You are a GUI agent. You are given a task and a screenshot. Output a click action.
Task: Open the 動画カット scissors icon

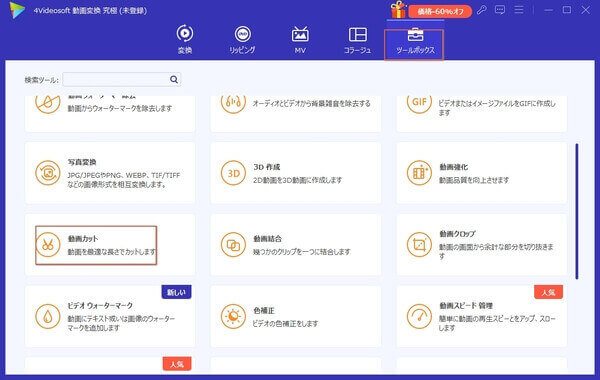[48, 245]
